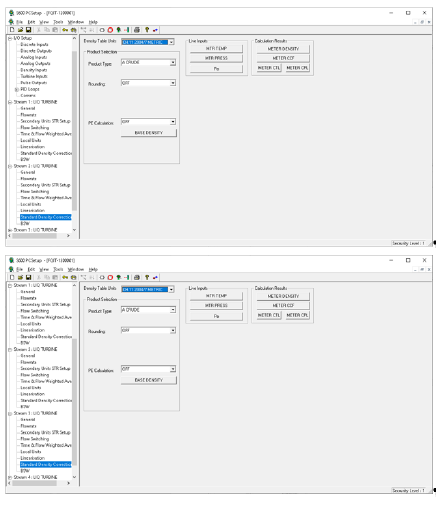Click the green tree icon in upper window toolbar

click(118, 30)
